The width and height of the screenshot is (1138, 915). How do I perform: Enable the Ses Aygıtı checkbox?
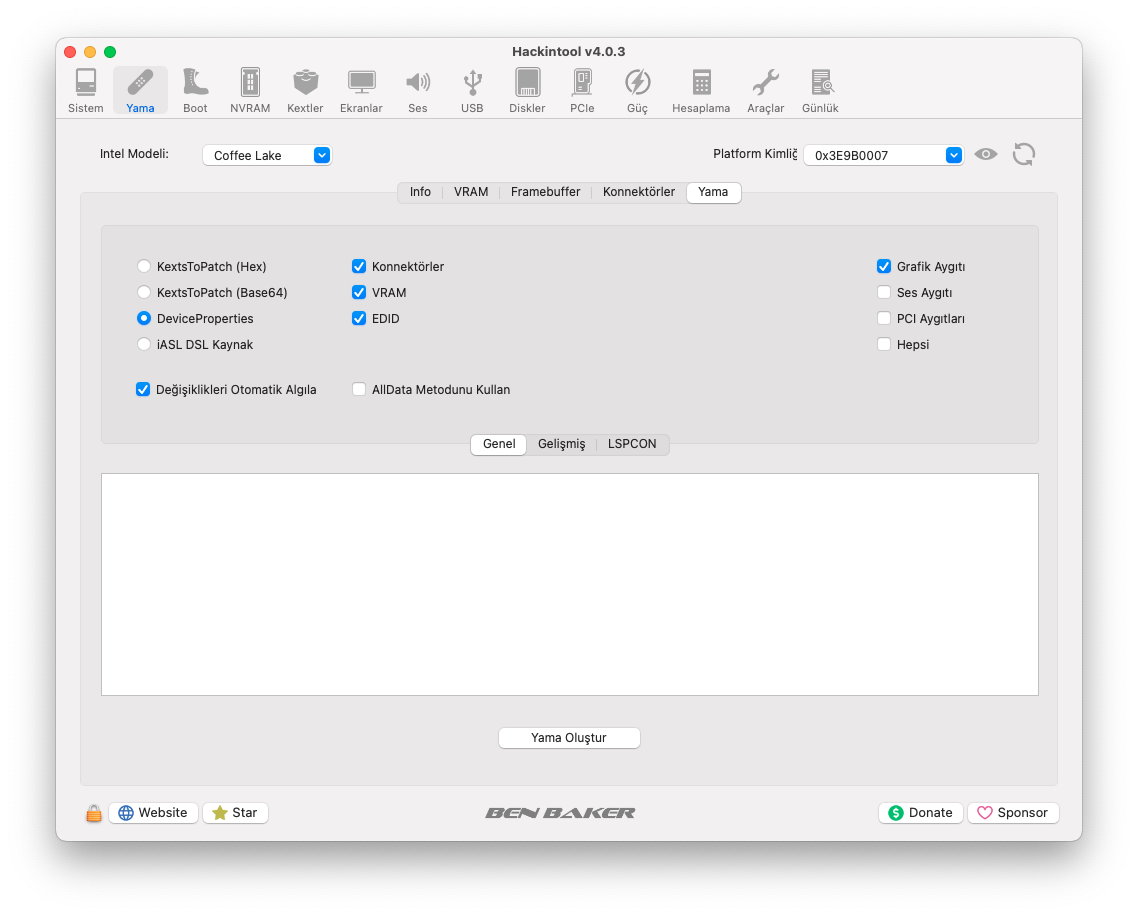click(x=884, y=293)
